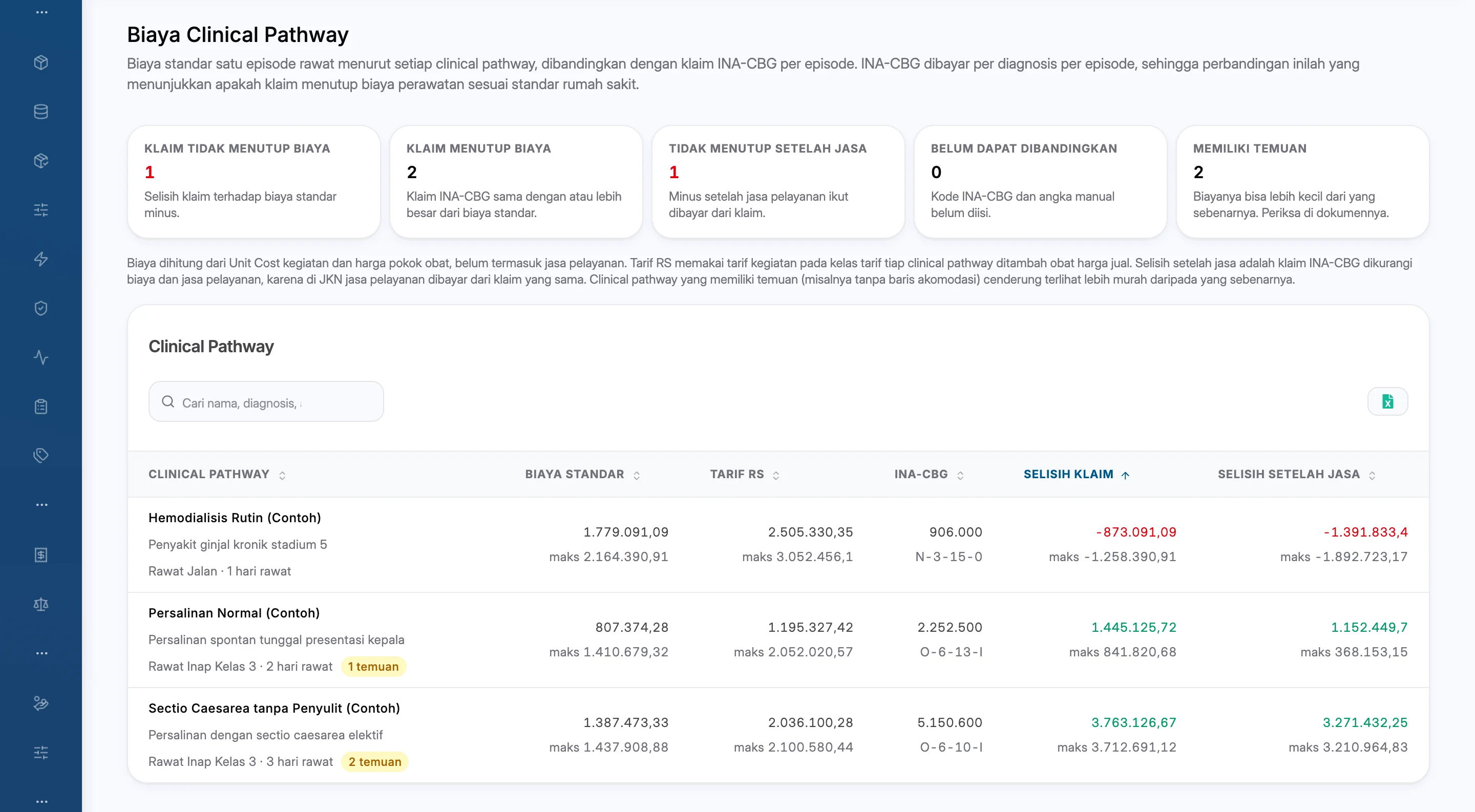Open the price tags sidebar icon

tap(40, 456)
